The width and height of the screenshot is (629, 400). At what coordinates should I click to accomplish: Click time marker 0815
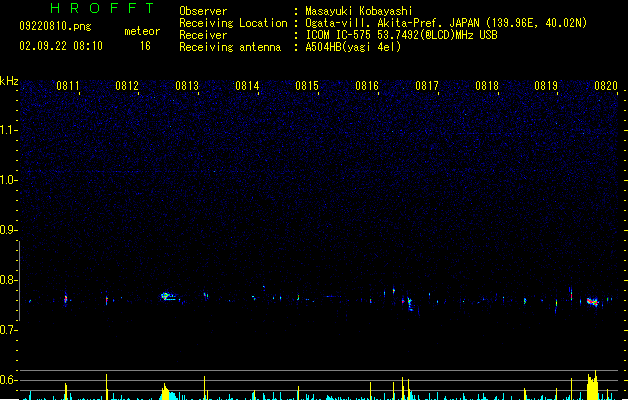(307, 86)
